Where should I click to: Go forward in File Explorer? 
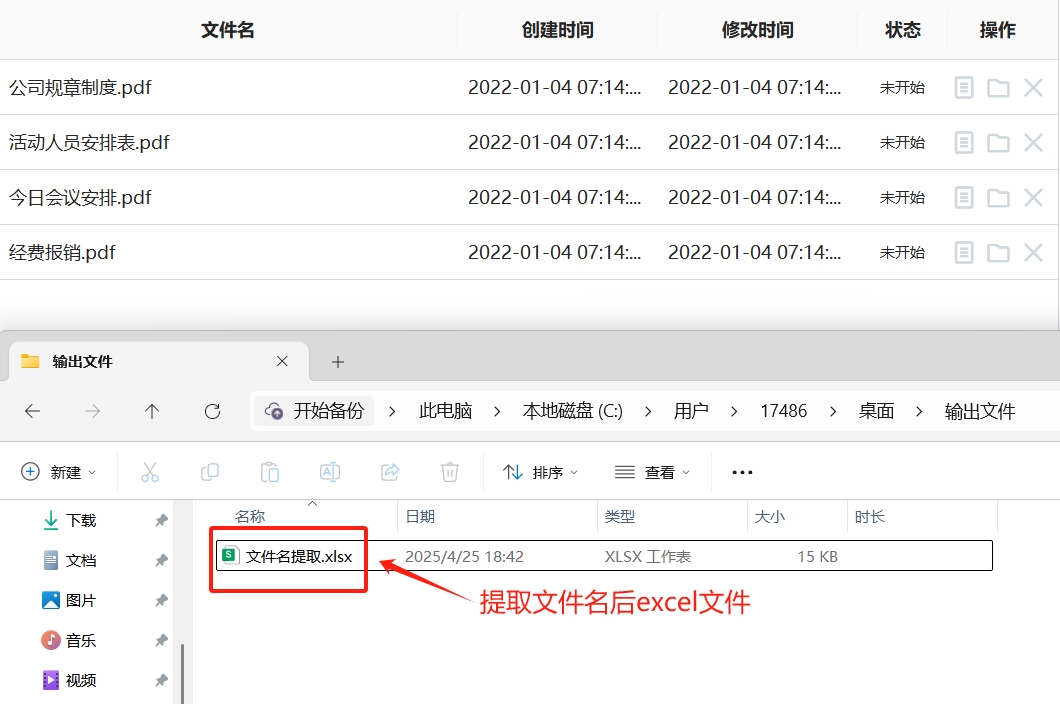coord(93,411)
